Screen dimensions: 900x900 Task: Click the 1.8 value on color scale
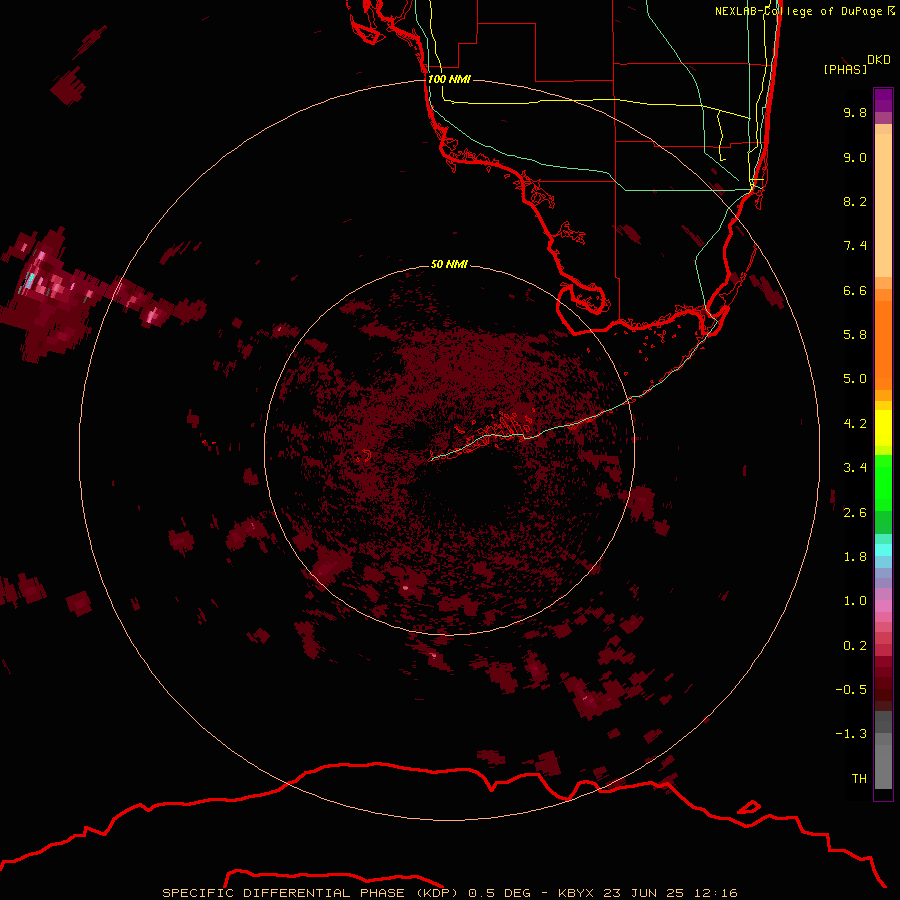click(x=855, y=557)
